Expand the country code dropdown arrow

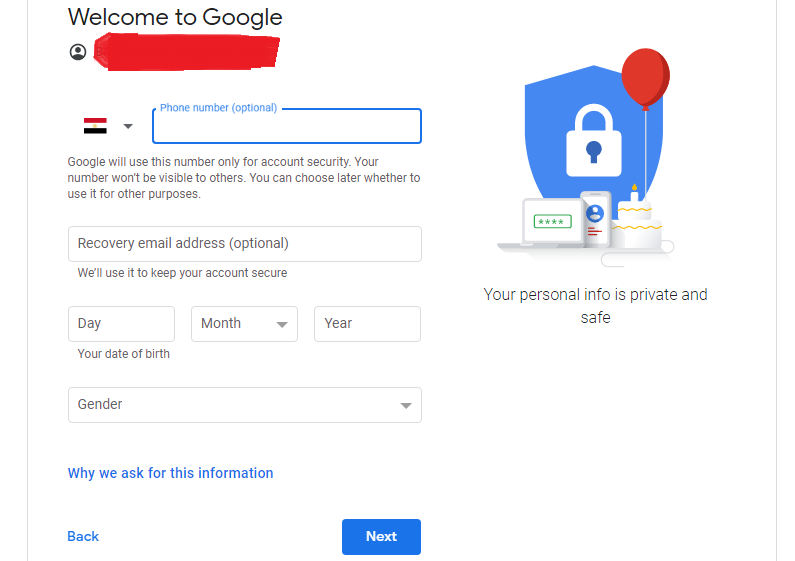128,126
